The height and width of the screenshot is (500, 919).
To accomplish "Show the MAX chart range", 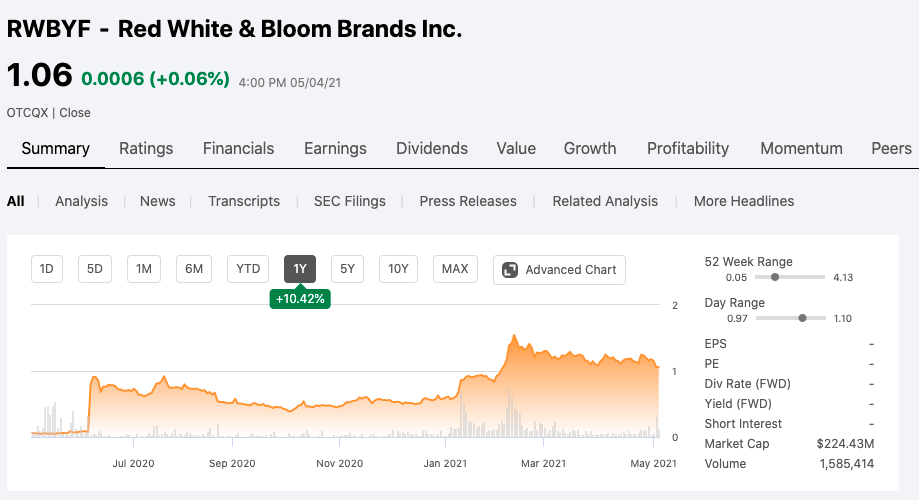I will click(x=455, y=269).
